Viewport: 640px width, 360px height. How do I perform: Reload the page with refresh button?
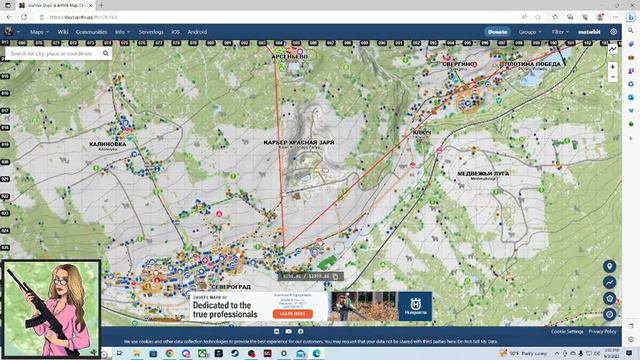click(24, 17)
